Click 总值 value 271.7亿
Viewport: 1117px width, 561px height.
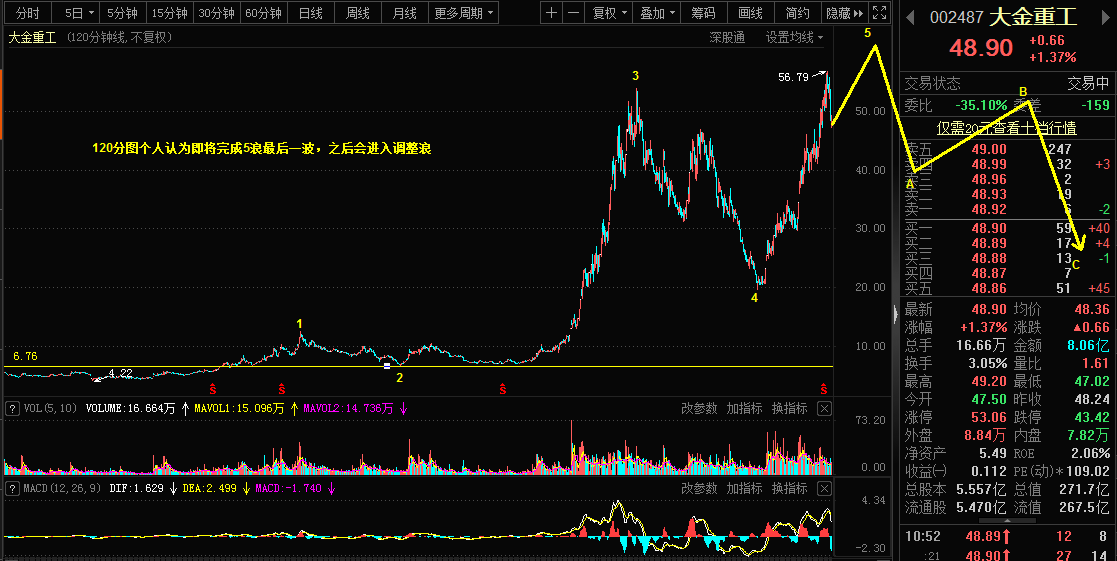pyautogui.click(x=1084, y=489)
